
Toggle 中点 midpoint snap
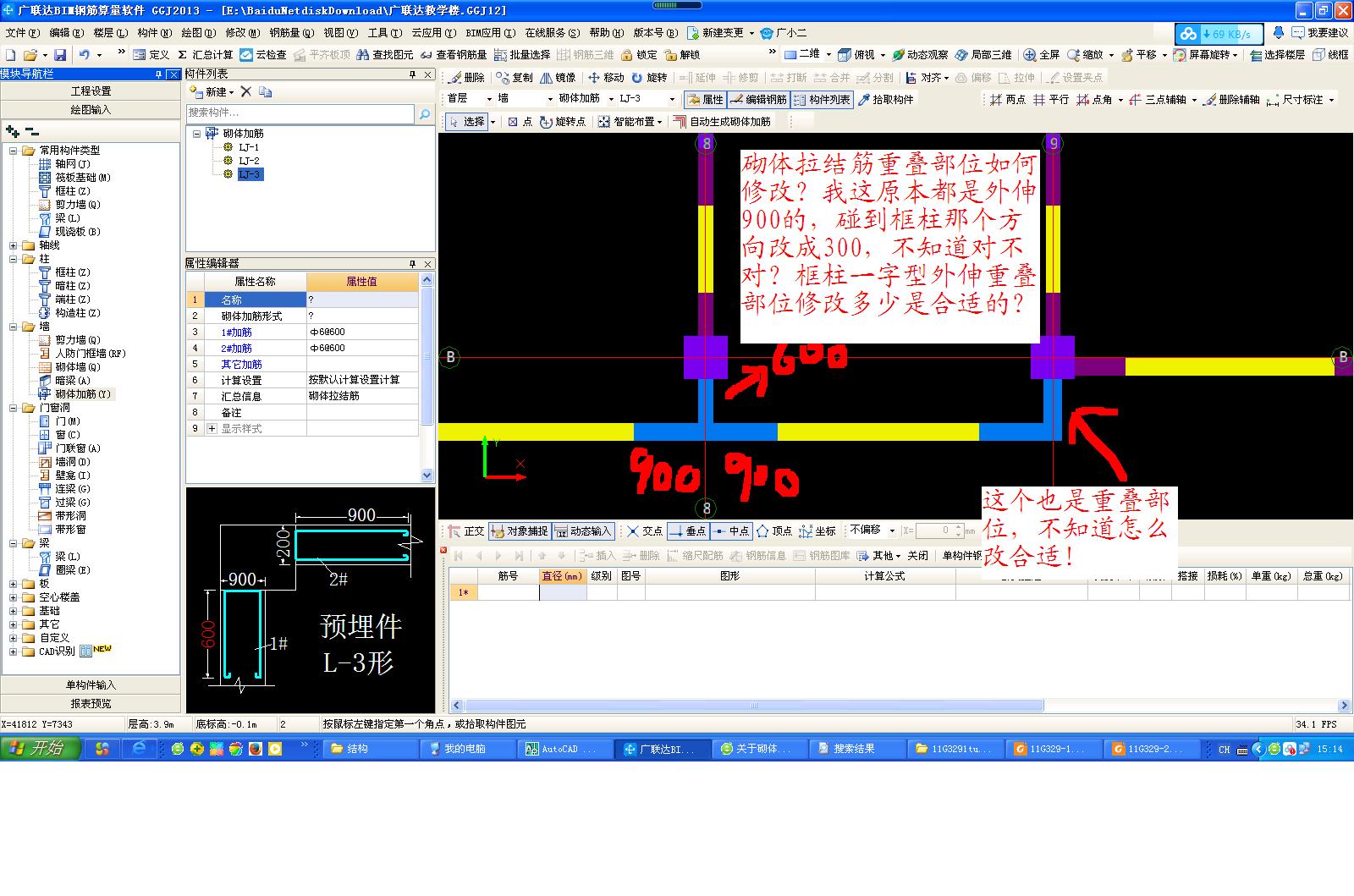tap(731, 530)
